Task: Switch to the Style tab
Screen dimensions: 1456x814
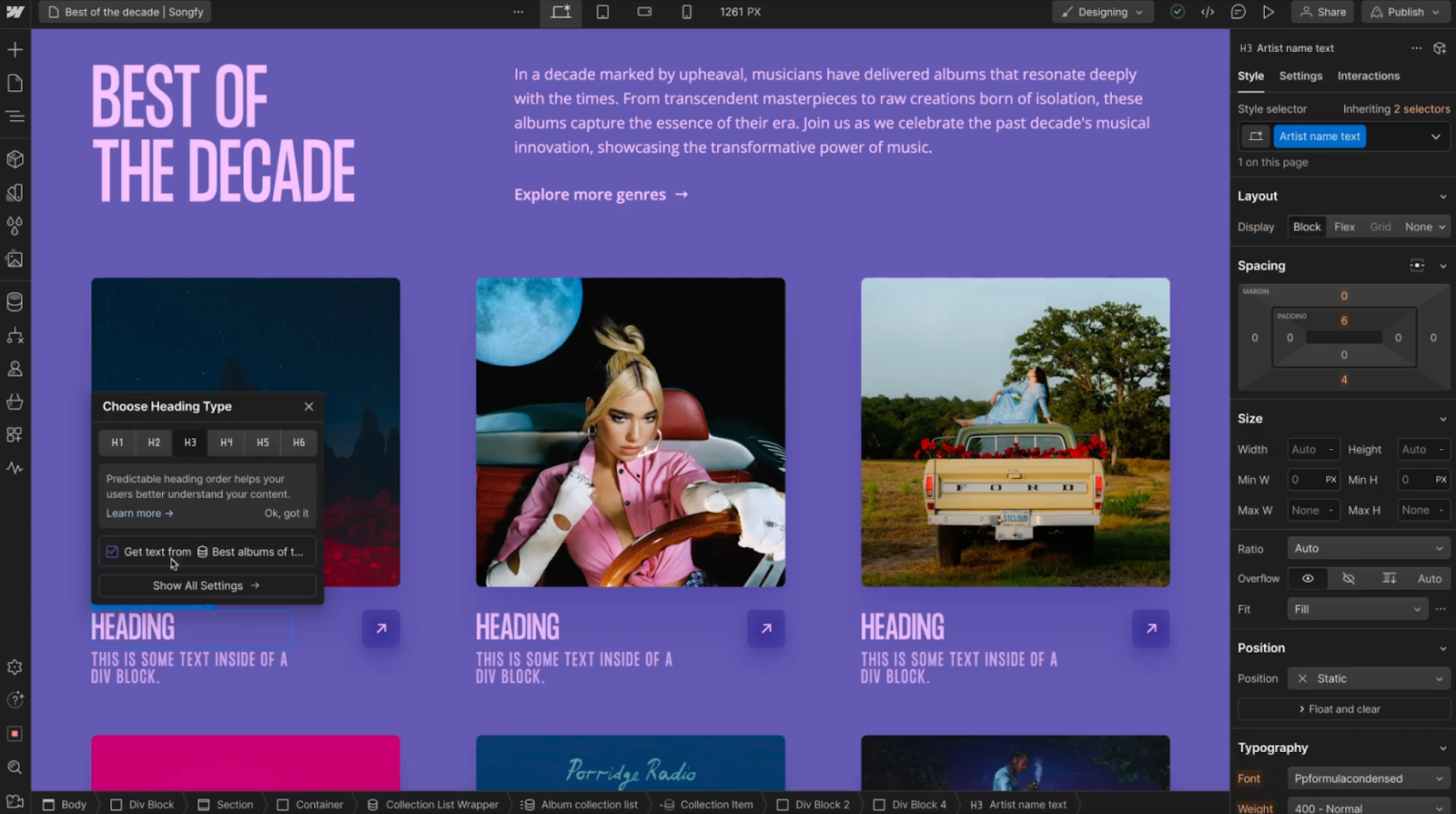Action: 1250,76
